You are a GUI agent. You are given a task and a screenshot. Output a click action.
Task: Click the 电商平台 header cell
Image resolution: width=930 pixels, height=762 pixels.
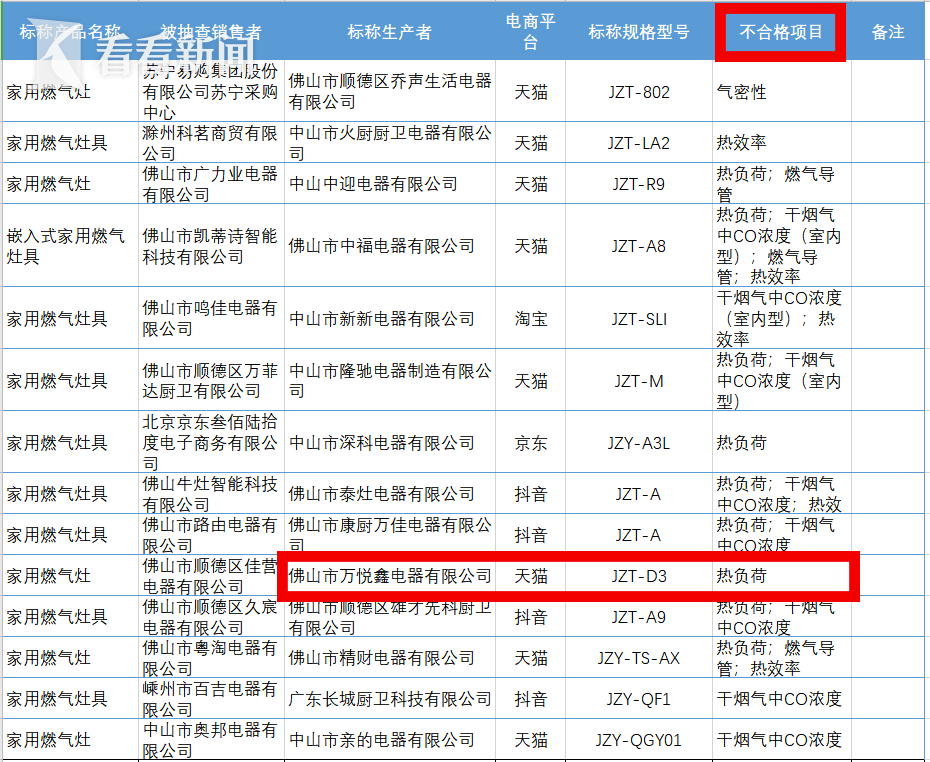point(530,32)
